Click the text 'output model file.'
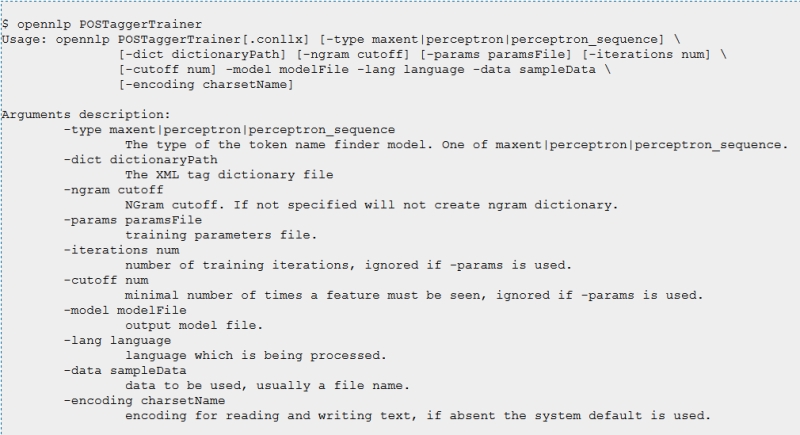This screenshot has width=800, height=435. (x=194, y=325)
